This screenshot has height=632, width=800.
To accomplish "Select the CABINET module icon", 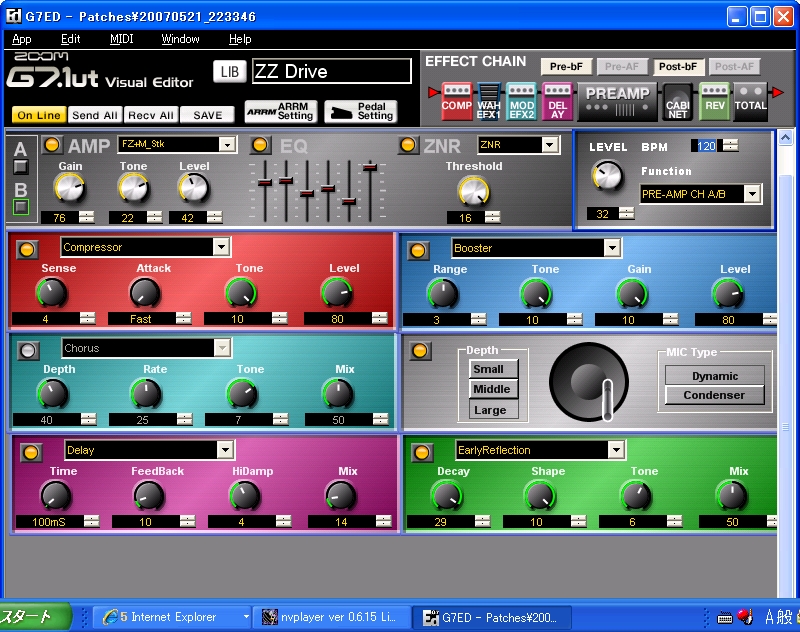I will pyautogui.click(x=678, y=101).
